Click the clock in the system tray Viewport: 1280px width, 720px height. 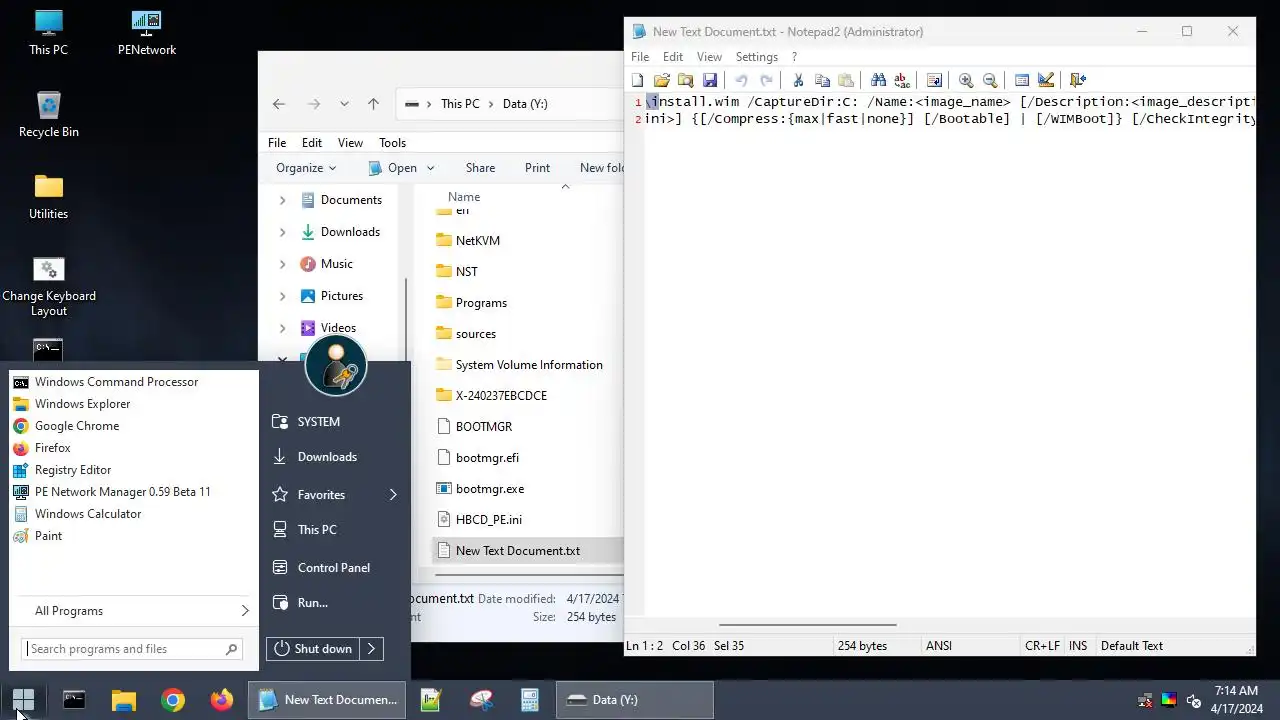(1236, 699)
